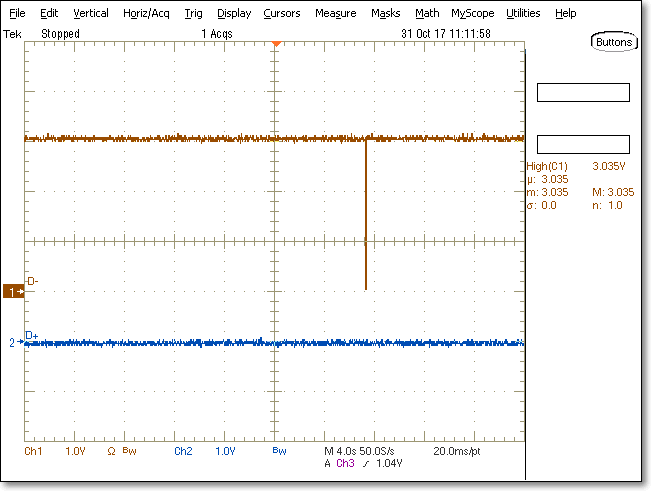Click the D- waveform label
This screenshot has width=651, height=491.
[x=33, y=281]
